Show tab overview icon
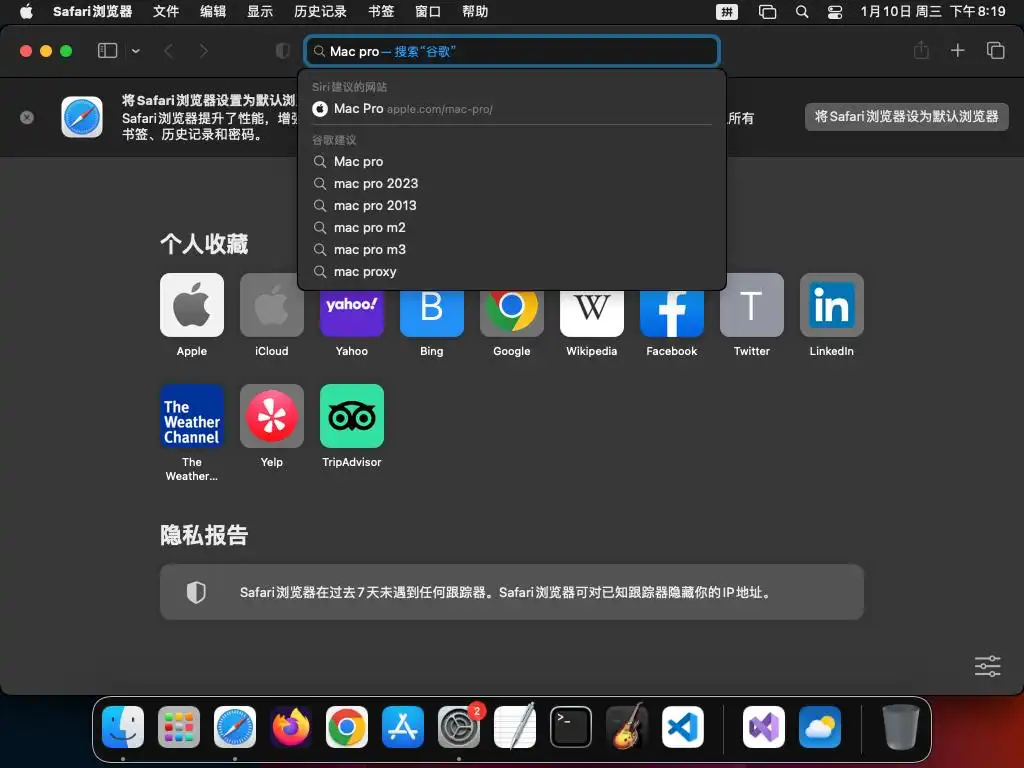This screenshot has height=768, width=1024. (995, 50)
